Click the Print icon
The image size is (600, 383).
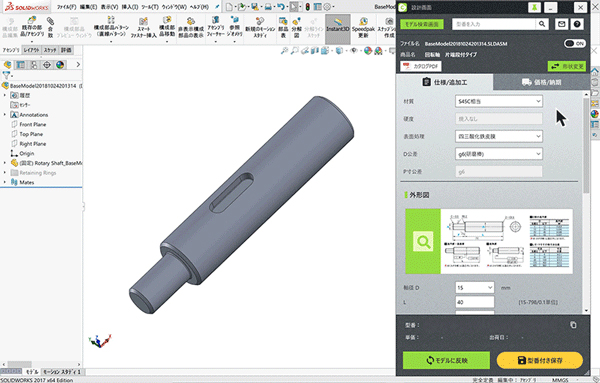tap(268, 7)
